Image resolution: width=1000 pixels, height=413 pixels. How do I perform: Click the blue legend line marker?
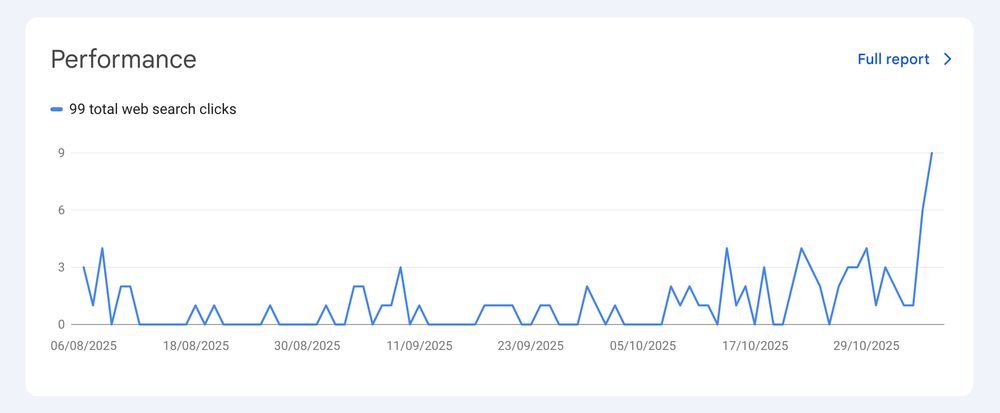point(57,110)
